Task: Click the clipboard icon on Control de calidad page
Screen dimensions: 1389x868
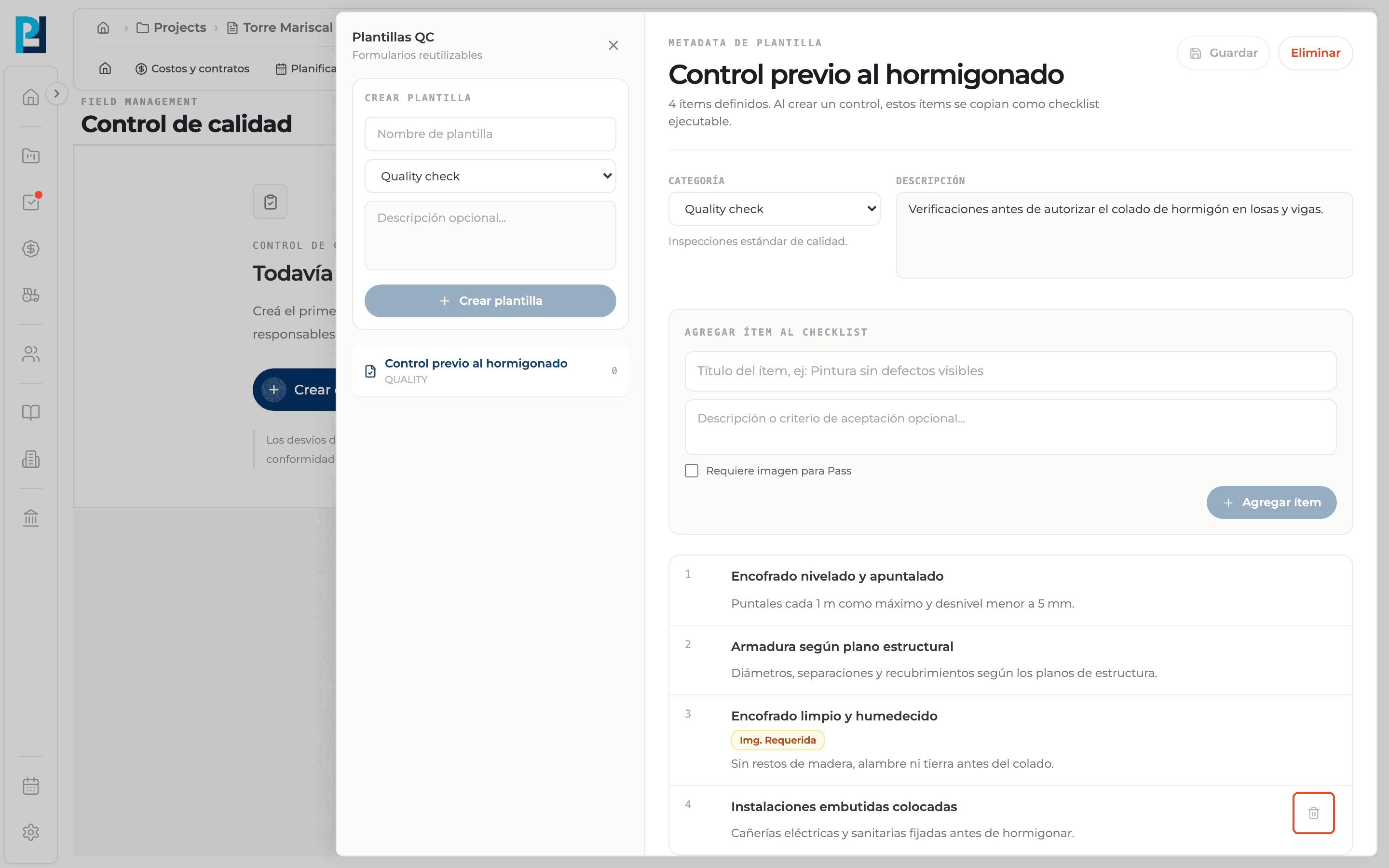Action: (271, 202)
